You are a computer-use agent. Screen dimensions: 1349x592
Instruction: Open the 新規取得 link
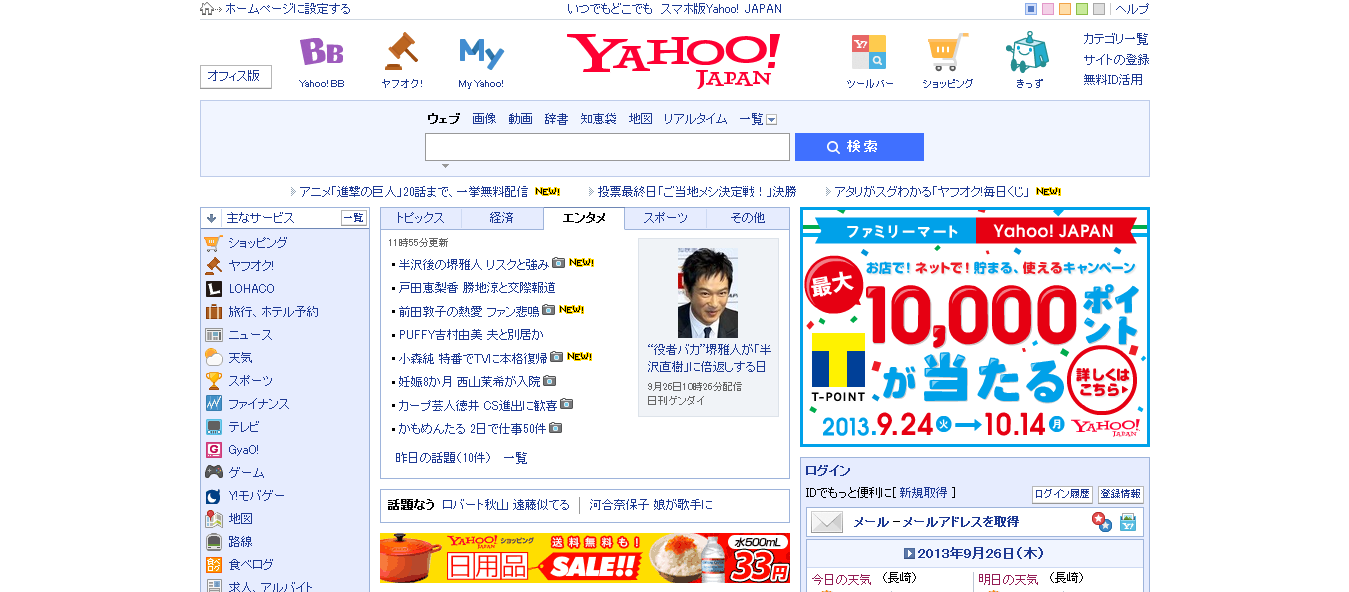coord(924,493)
